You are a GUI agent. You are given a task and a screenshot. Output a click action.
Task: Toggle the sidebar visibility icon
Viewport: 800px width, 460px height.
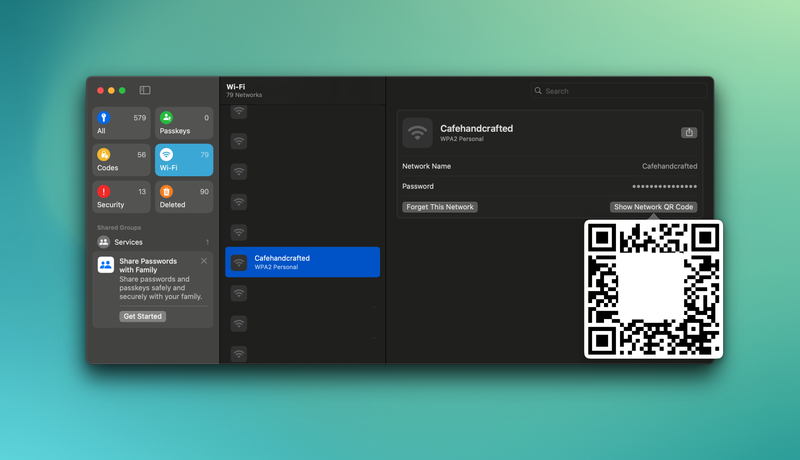(x=145, y=90)
